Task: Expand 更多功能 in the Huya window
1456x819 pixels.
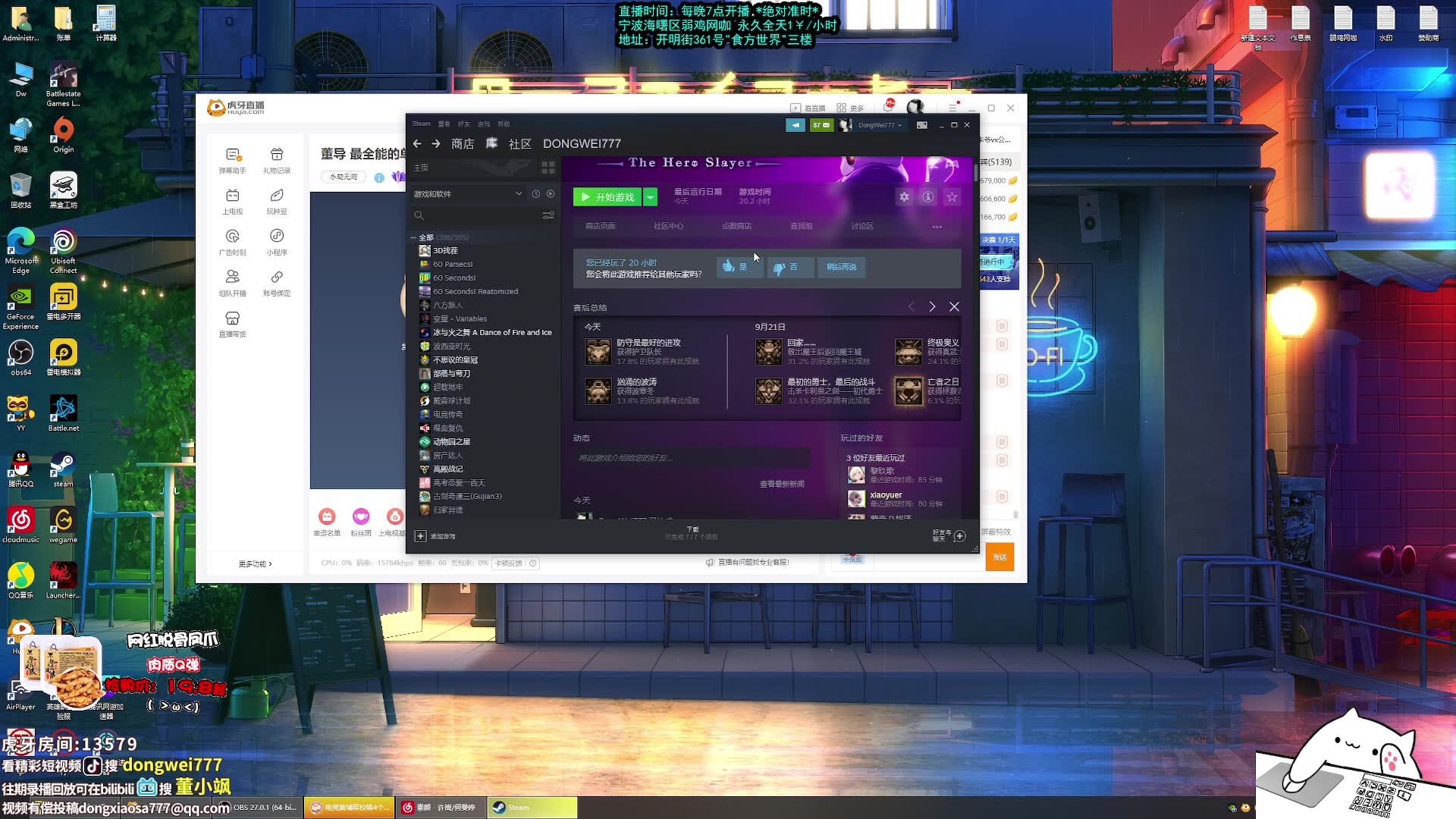Action: click(x=255, y=564)
